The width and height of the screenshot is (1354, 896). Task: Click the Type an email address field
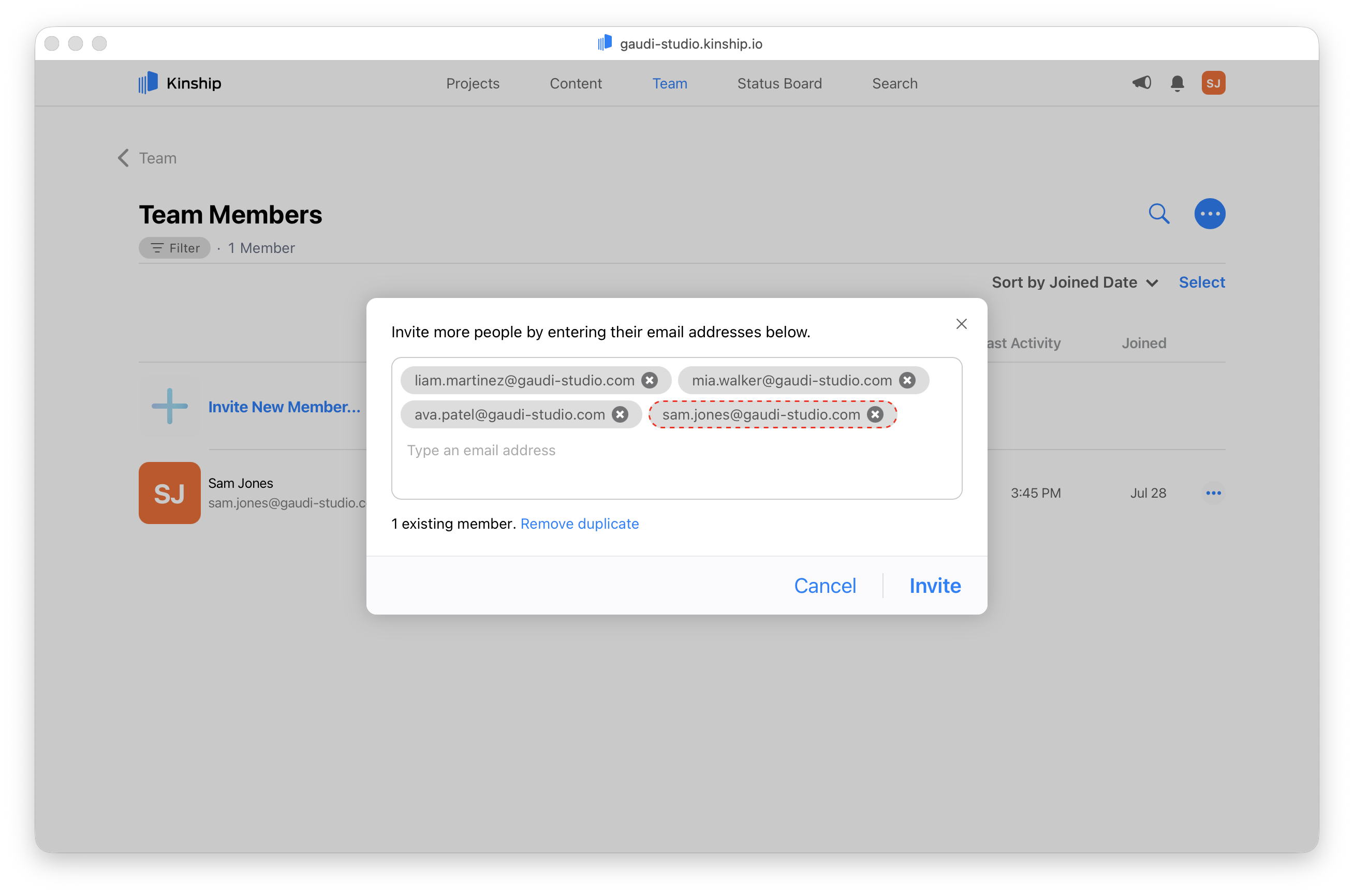click(481, 450)
